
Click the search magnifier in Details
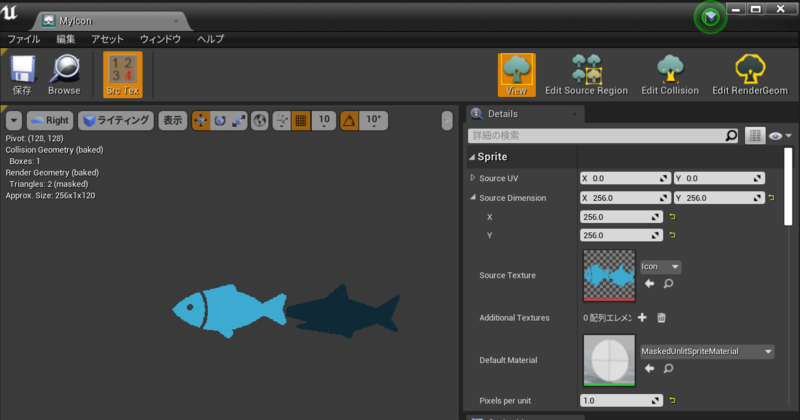(731, 136)
